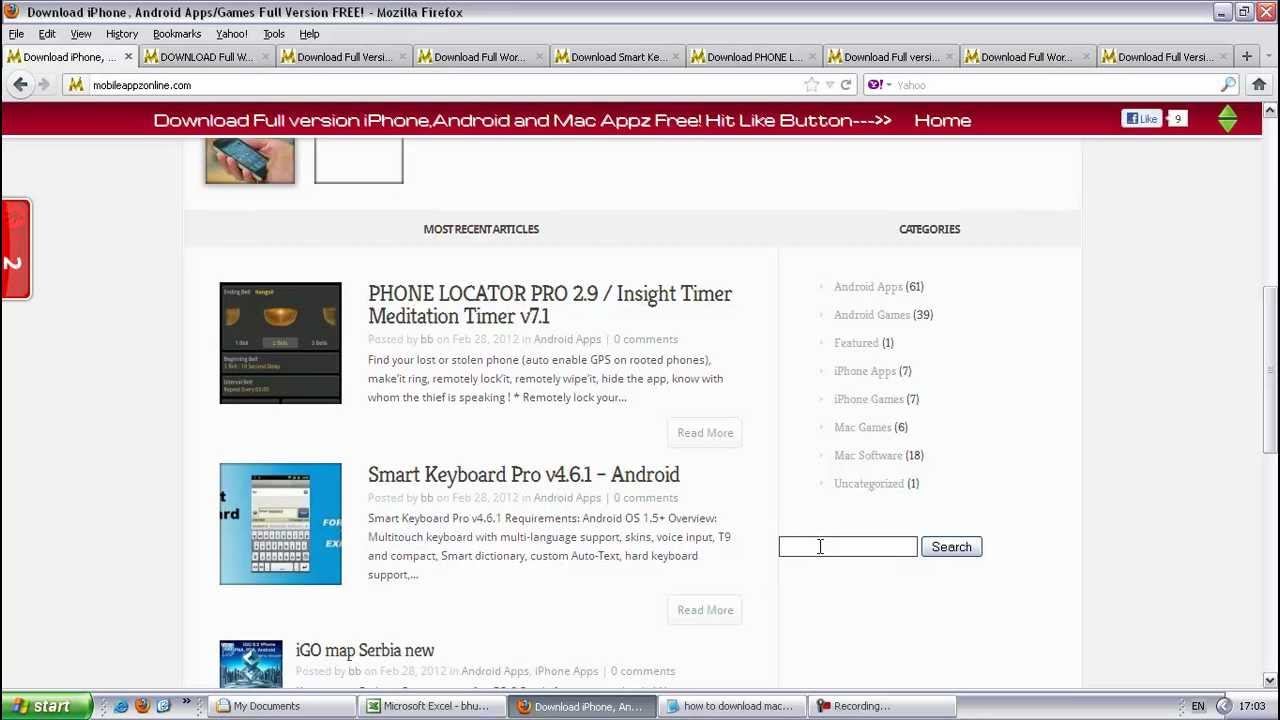Open the PHONE LOCATOR PRO 2.9 article title
1280x720 pixels.
[x=550, y=305]
